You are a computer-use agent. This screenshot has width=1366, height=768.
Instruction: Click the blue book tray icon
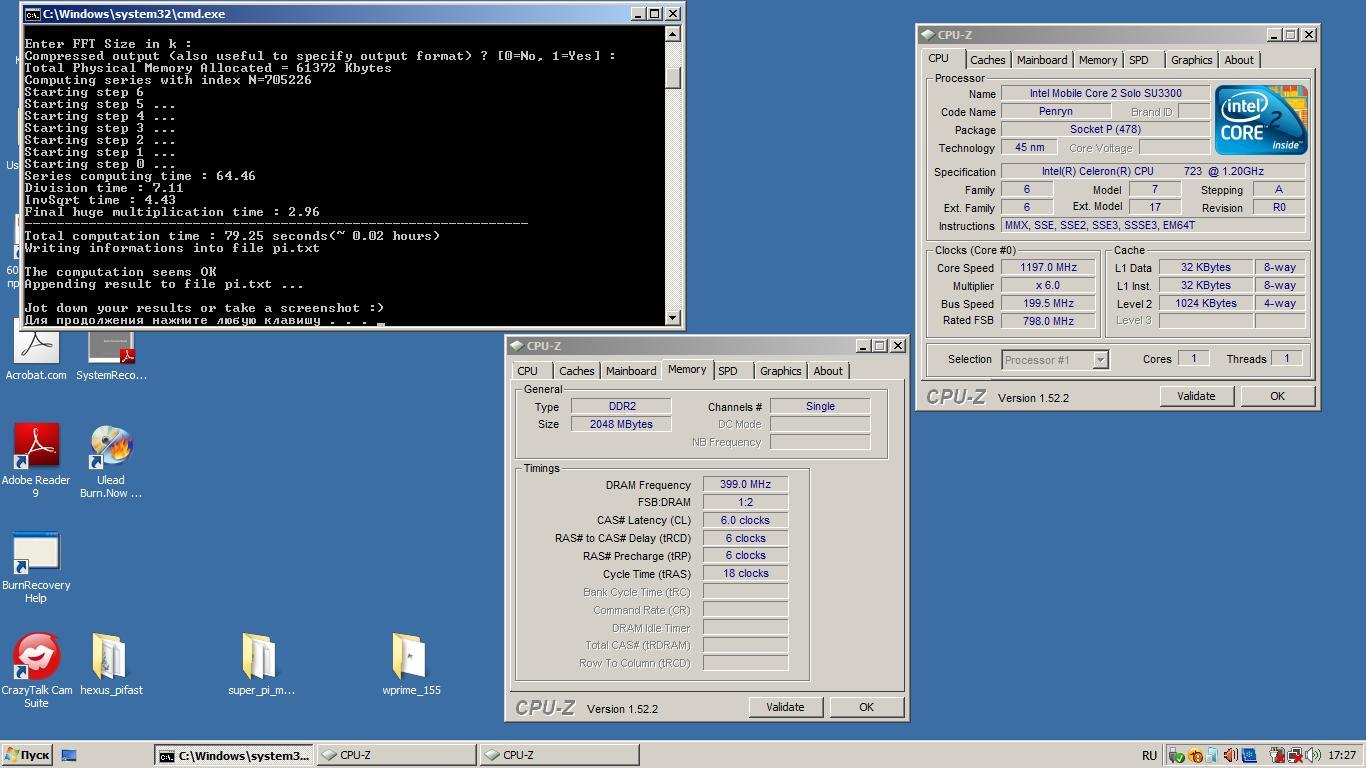(1249, 756)
